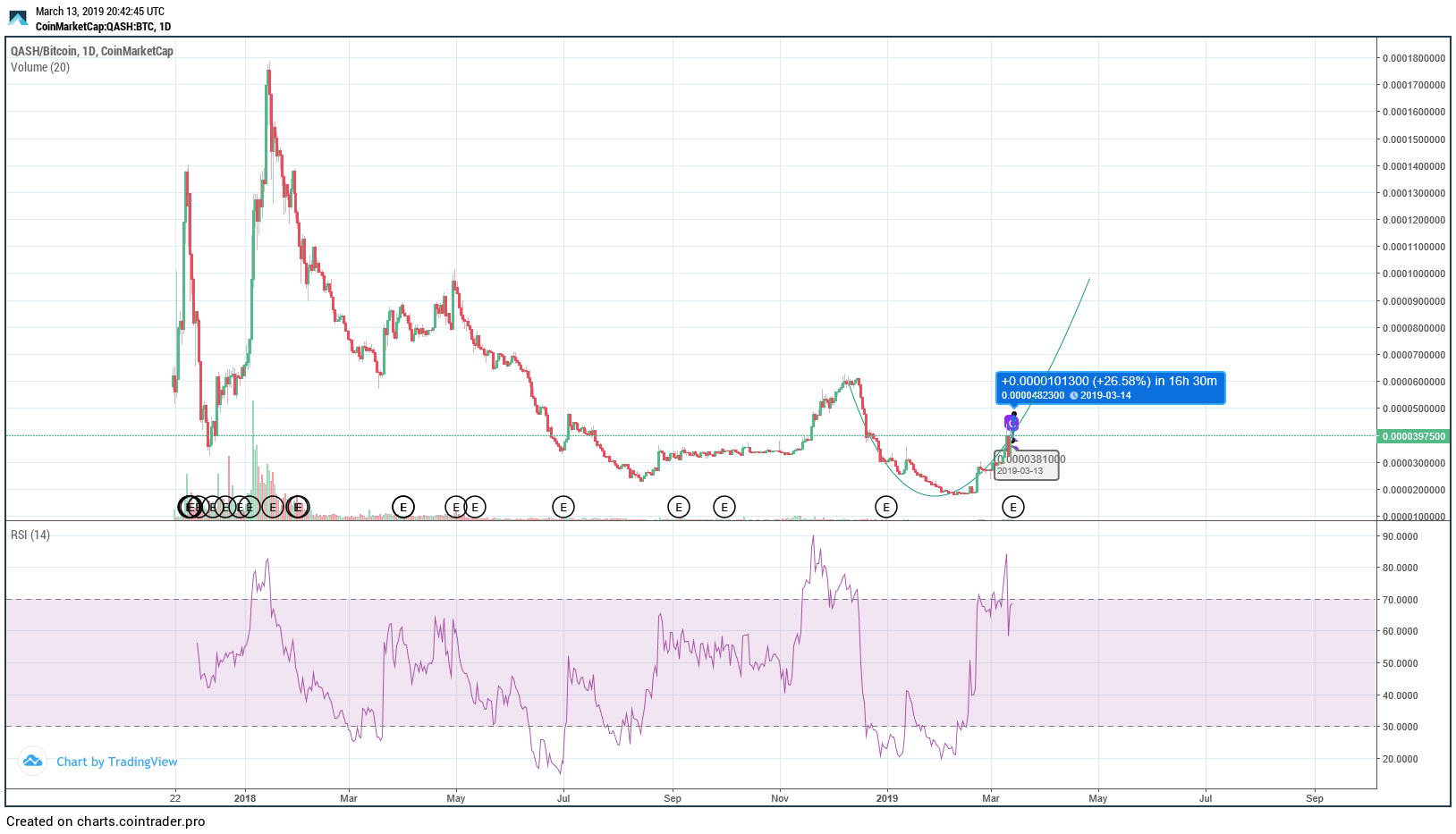Click the cloud icon beside Chart by TradingView

pyautogui.click(x=33, y=761)
